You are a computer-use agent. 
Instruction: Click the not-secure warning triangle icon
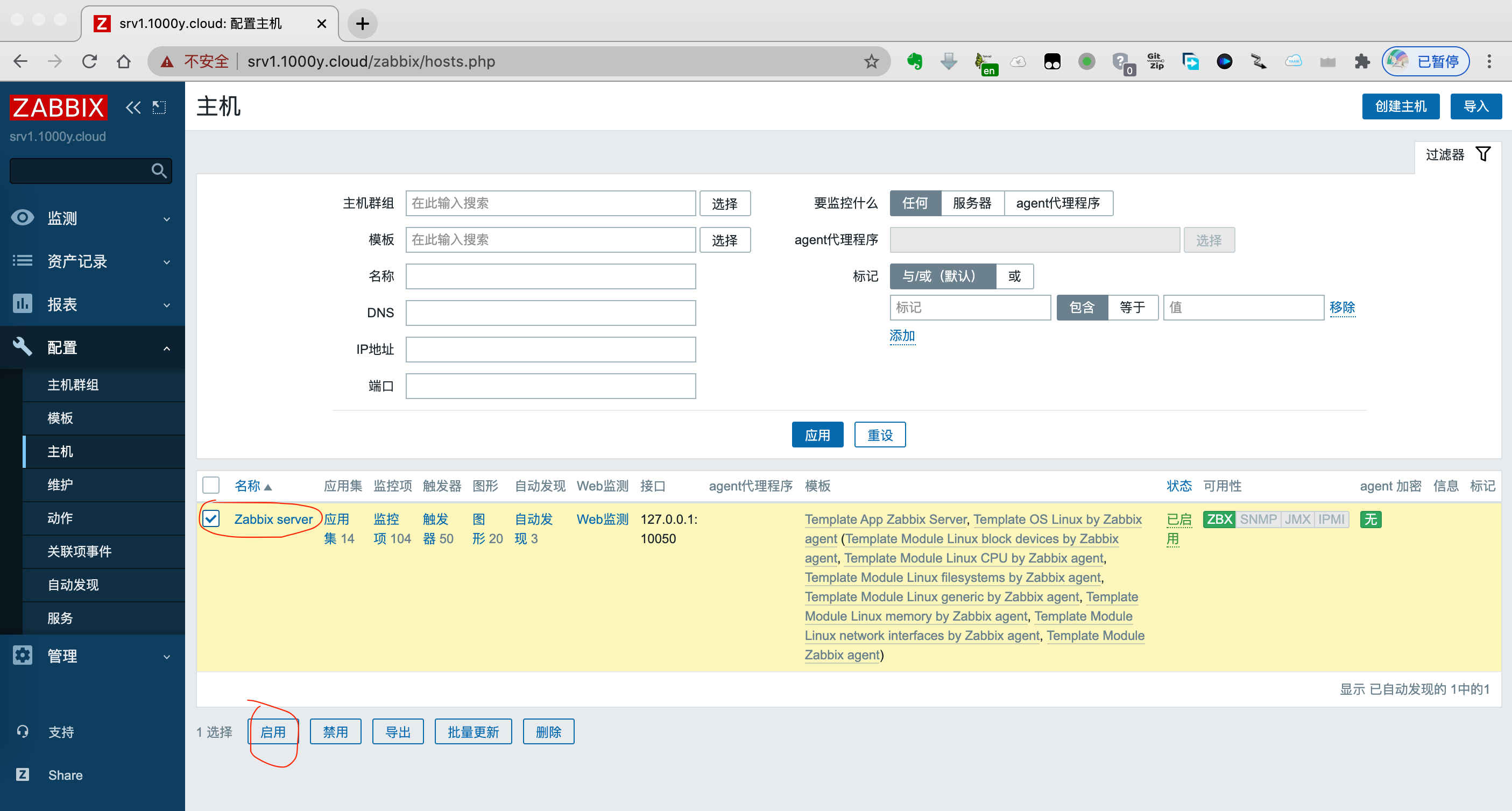(167, 61)
